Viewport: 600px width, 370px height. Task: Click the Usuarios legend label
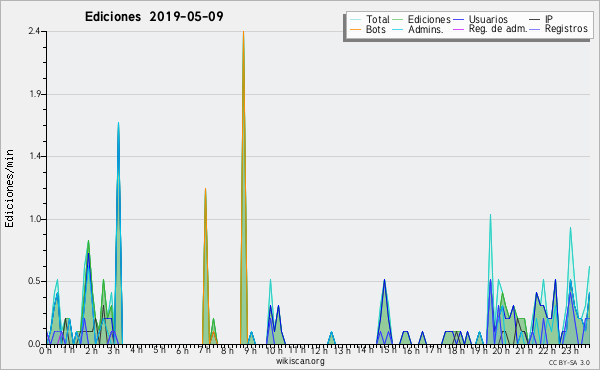coord(488,19)
